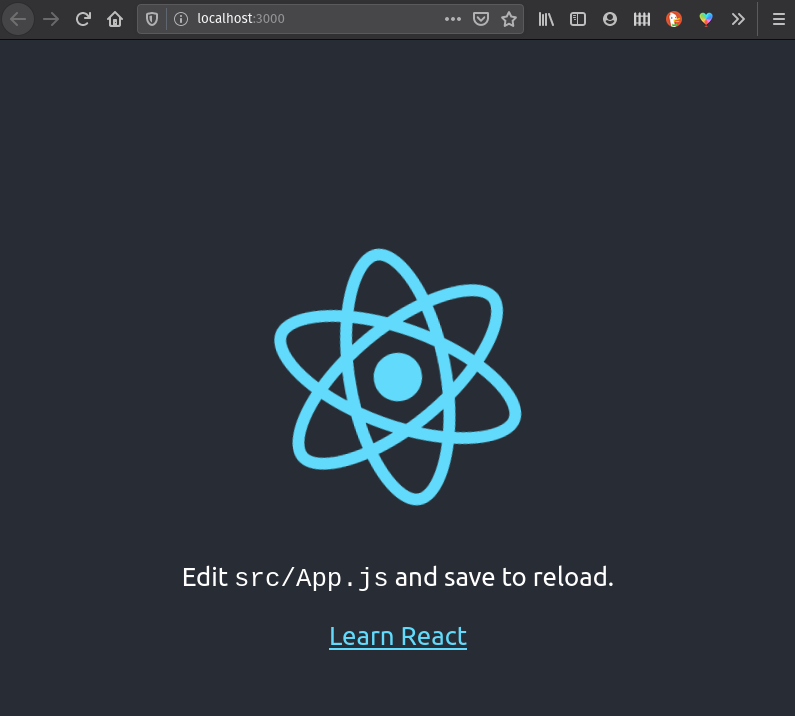Open the Firefox hamburger menu
Viewport: 795px width, 716px height.
(779, 19)
